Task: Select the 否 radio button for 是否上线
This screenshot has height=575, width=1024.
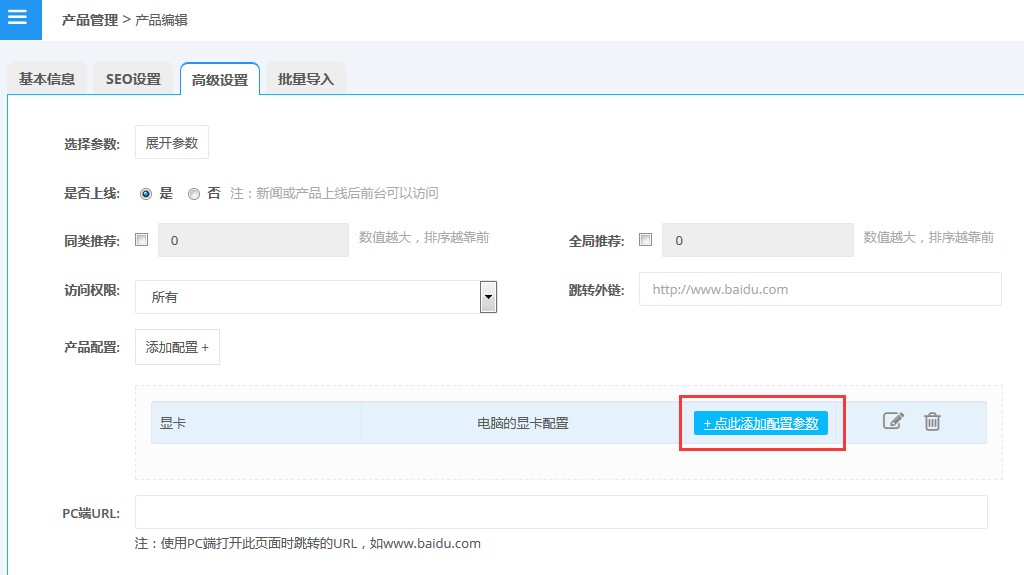Action: tap(194, 194)
